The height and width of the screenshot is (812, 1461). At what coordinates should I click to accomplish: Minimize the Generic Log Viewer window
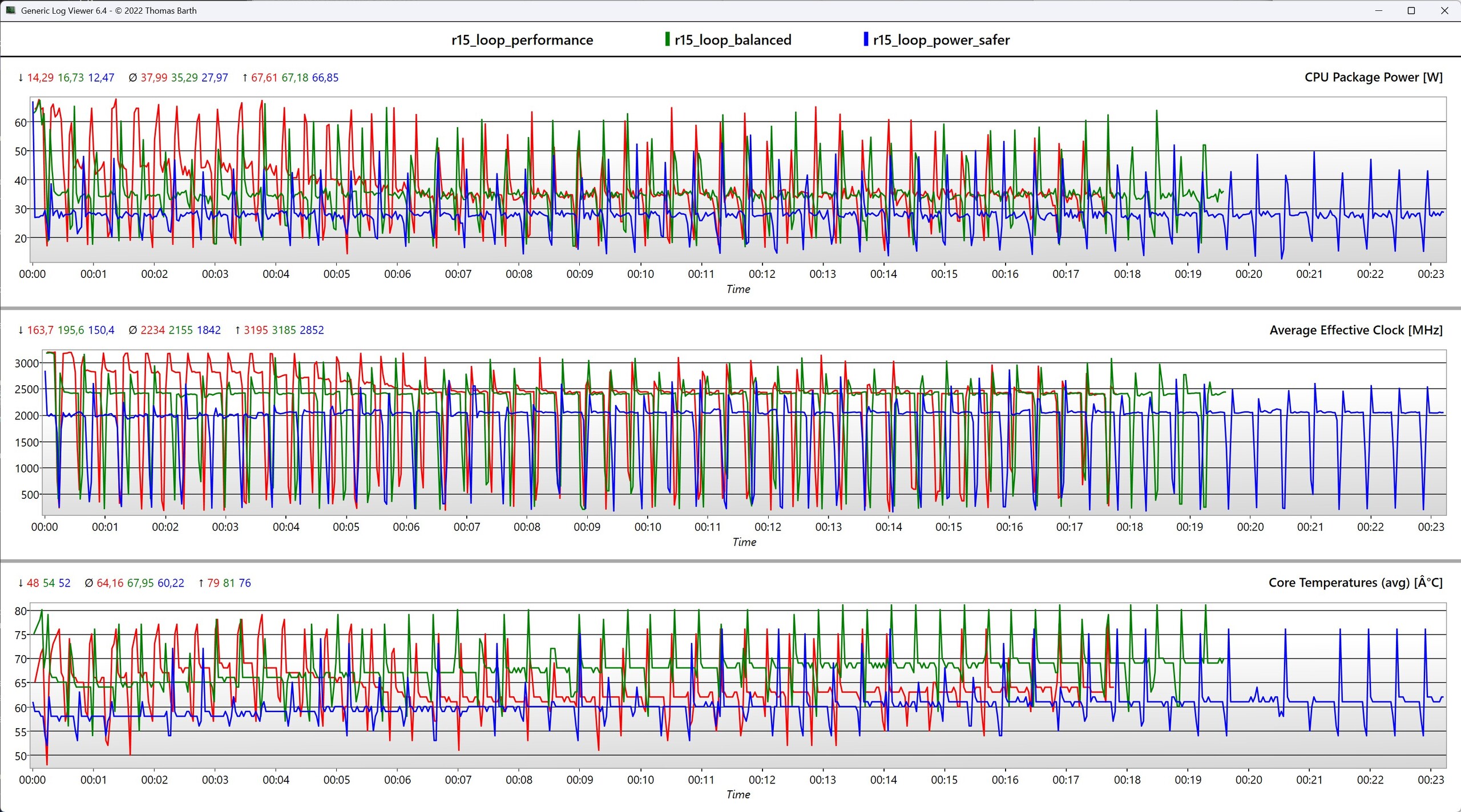pyautogui.click(x=1379, y=11)
